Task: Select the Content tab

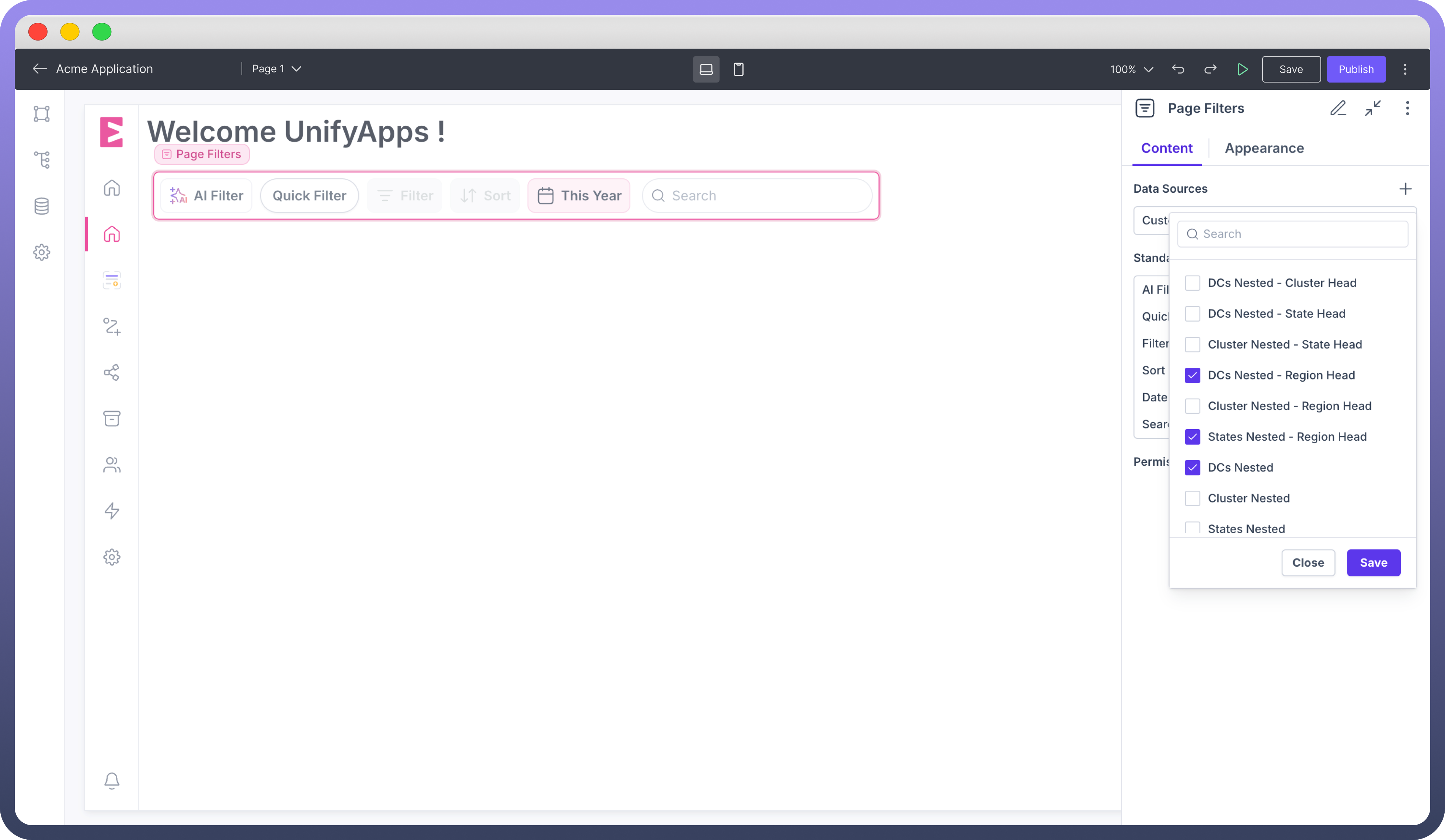Action: point(1166,148)
